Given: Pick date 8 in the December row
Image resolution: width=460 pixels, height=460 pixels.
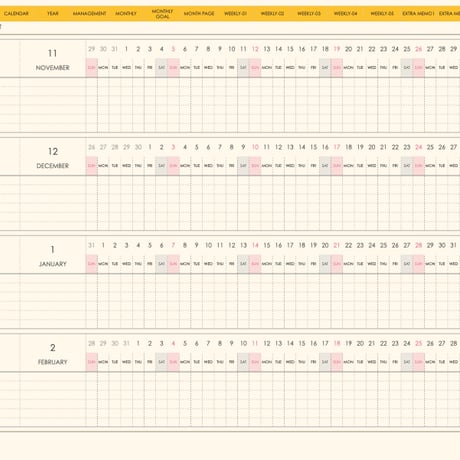Looking at the screenshot, I should (x=232, y=147).
